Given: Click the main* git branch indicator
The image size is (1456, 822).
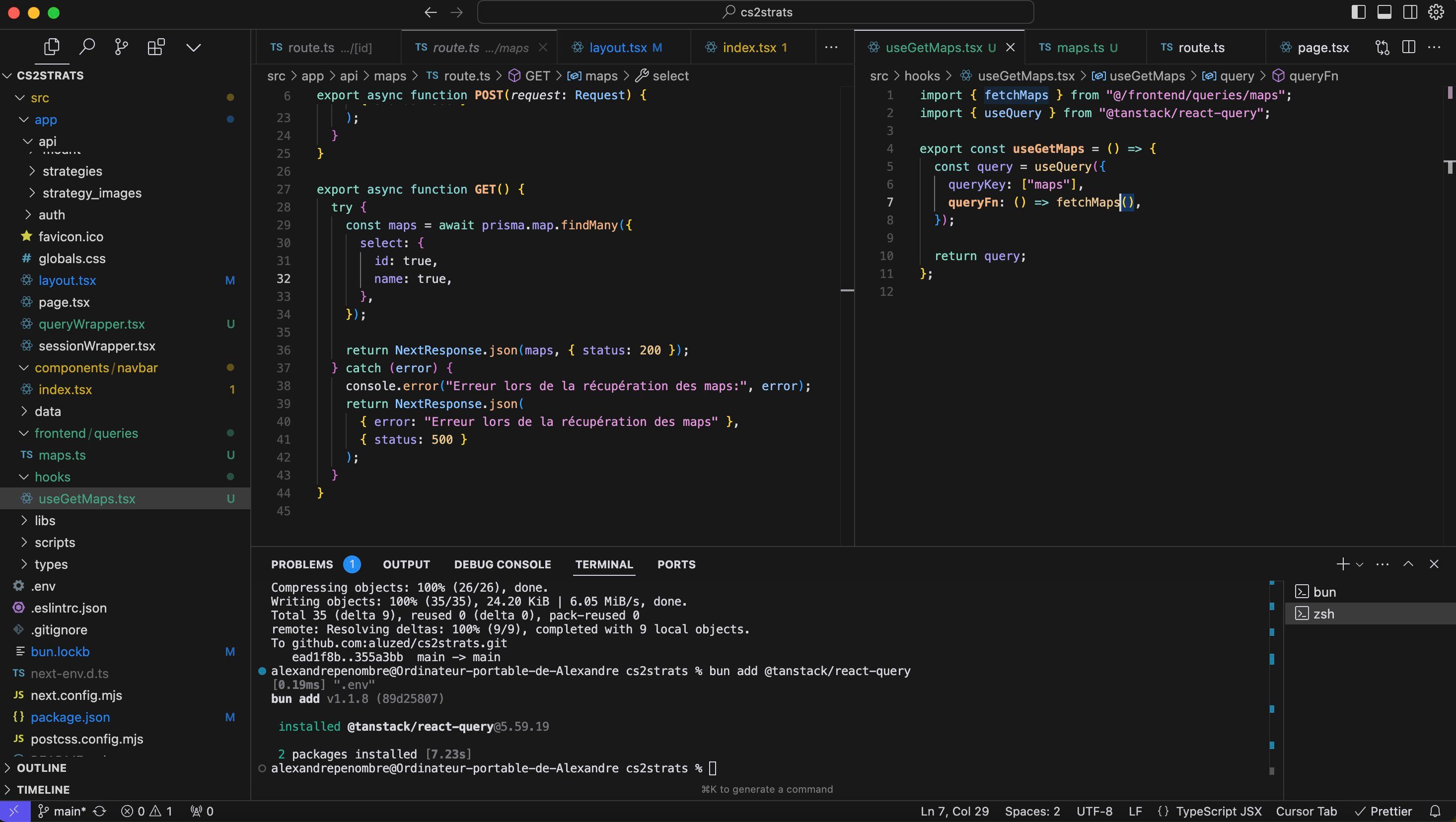Looking at the screenshot, I should tap(62, 811).
